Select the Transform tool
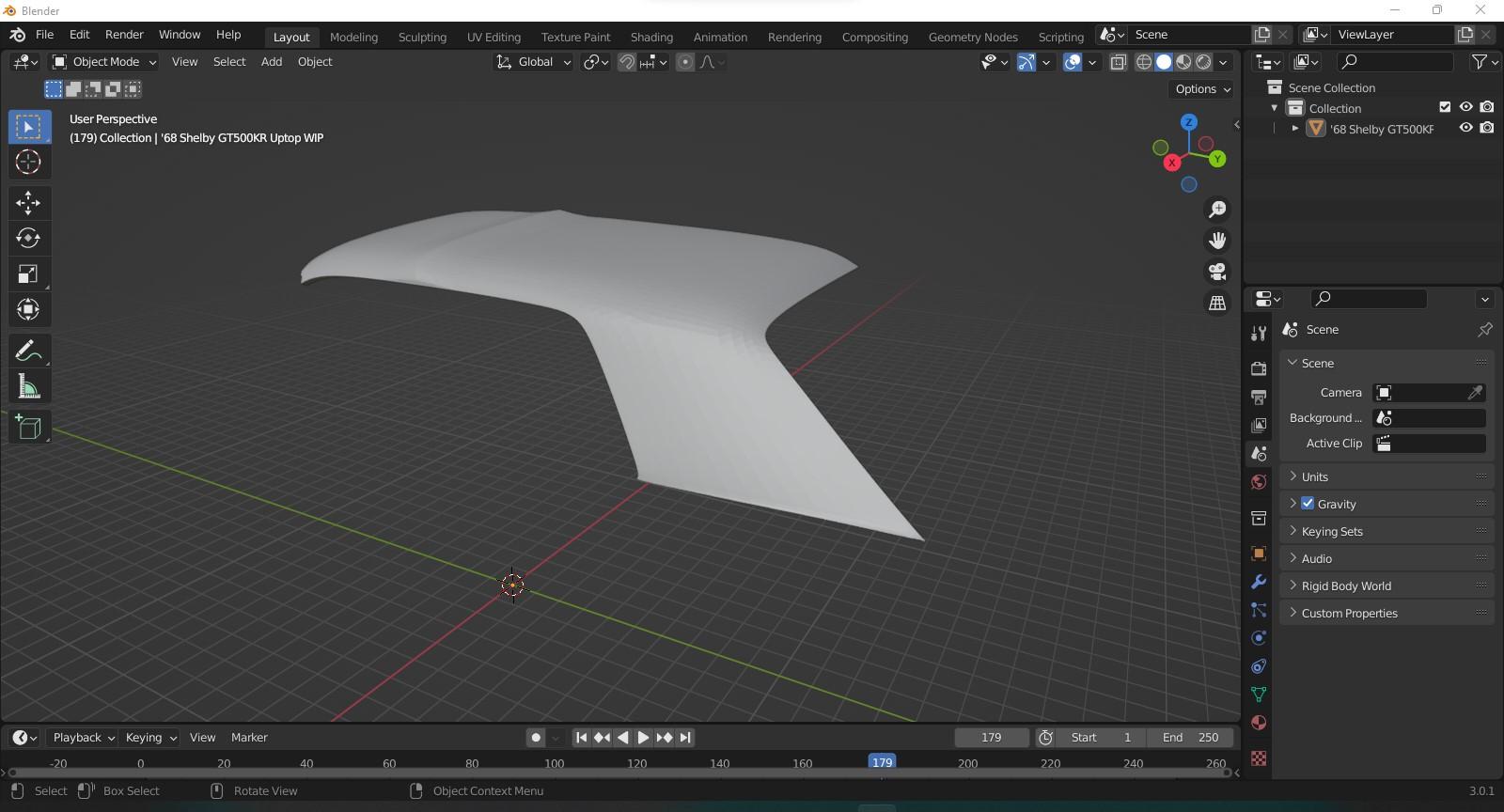1504x812 pixels. 29,309
